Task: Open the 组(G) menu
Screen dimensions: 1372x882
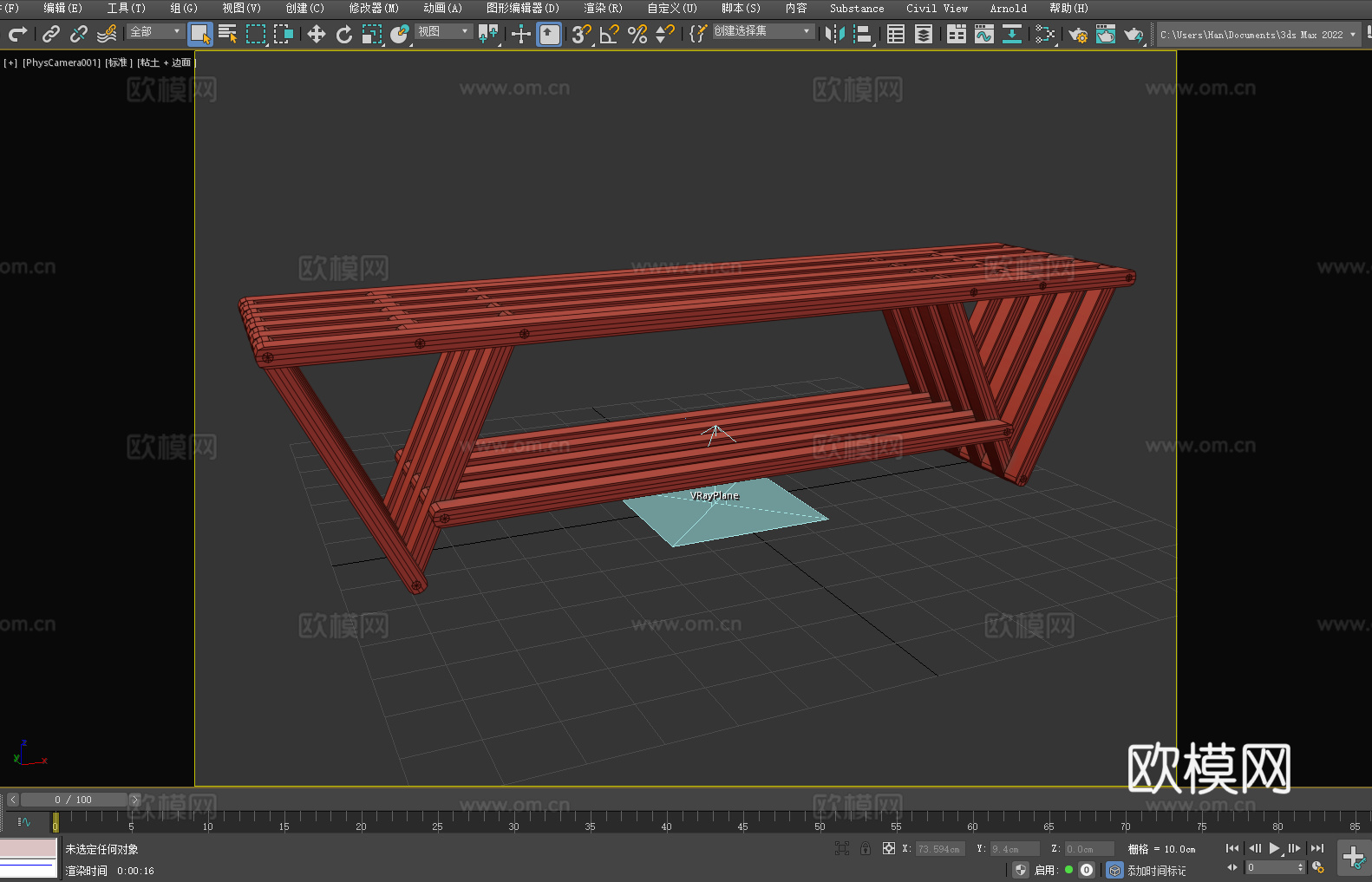Action: coord(184,8)
